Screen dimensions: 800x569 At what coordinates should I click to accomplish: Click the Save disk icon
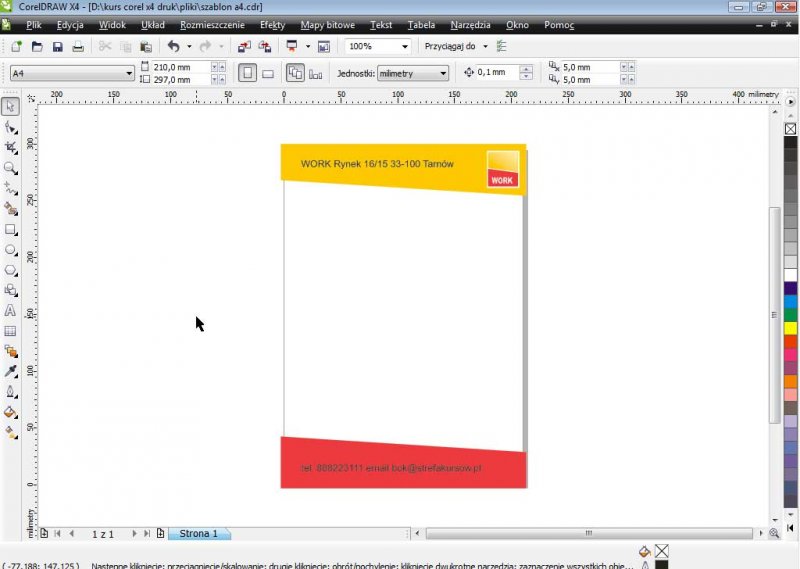pos(57,47)
